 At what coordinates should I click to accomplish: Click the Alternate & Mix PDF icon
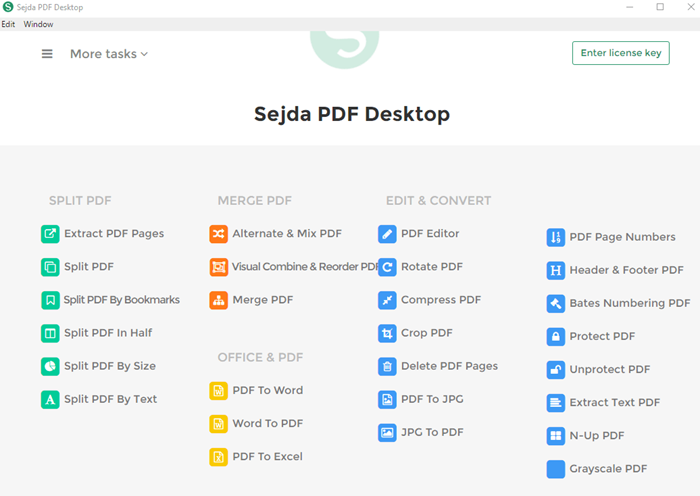(218, 234)
